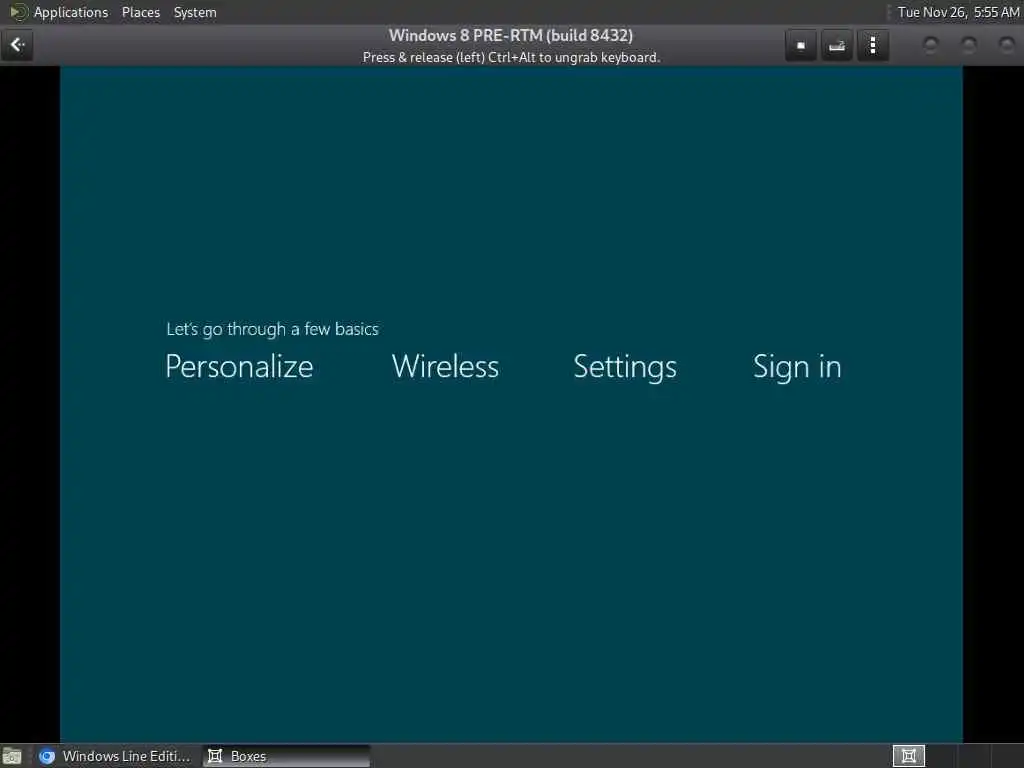This screenshot has height=768, width=1024.
Task: Select the Settings step heading
Action: [625, 367]
